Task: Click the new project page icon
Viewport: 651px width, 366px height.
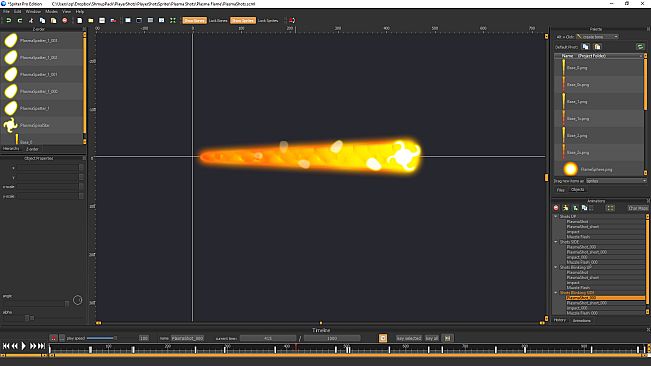Action: 80,20
